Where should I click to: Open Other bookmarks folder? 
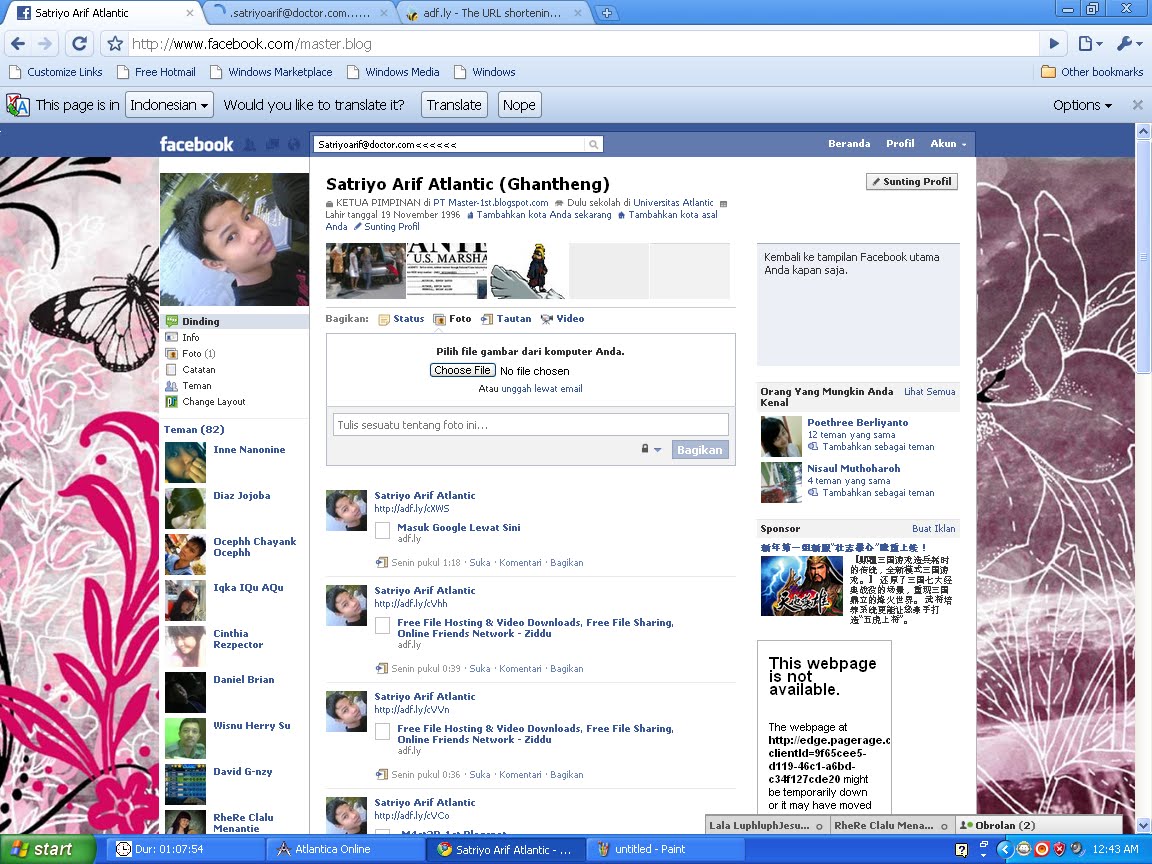(x=1092, y=72)
